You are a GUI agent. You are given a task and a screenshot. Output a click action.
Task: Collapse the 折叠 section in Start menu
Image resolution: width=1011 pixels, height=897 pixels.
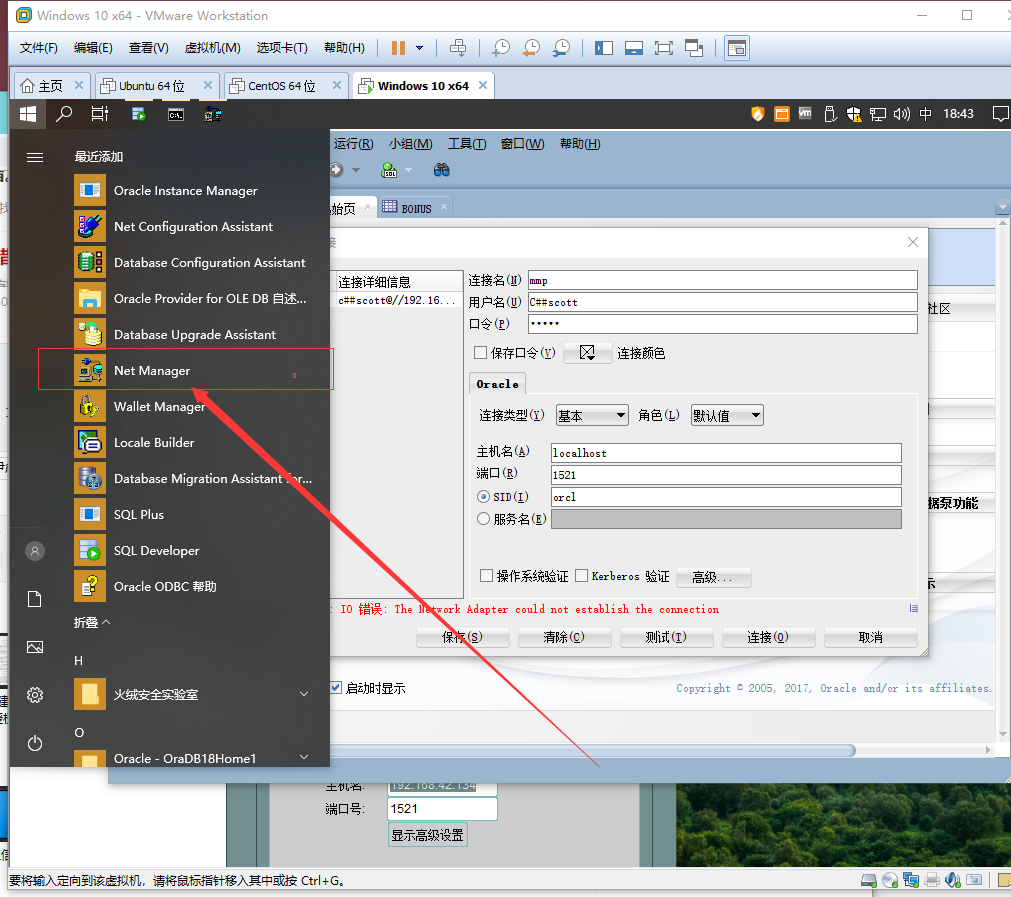[92, 622]
